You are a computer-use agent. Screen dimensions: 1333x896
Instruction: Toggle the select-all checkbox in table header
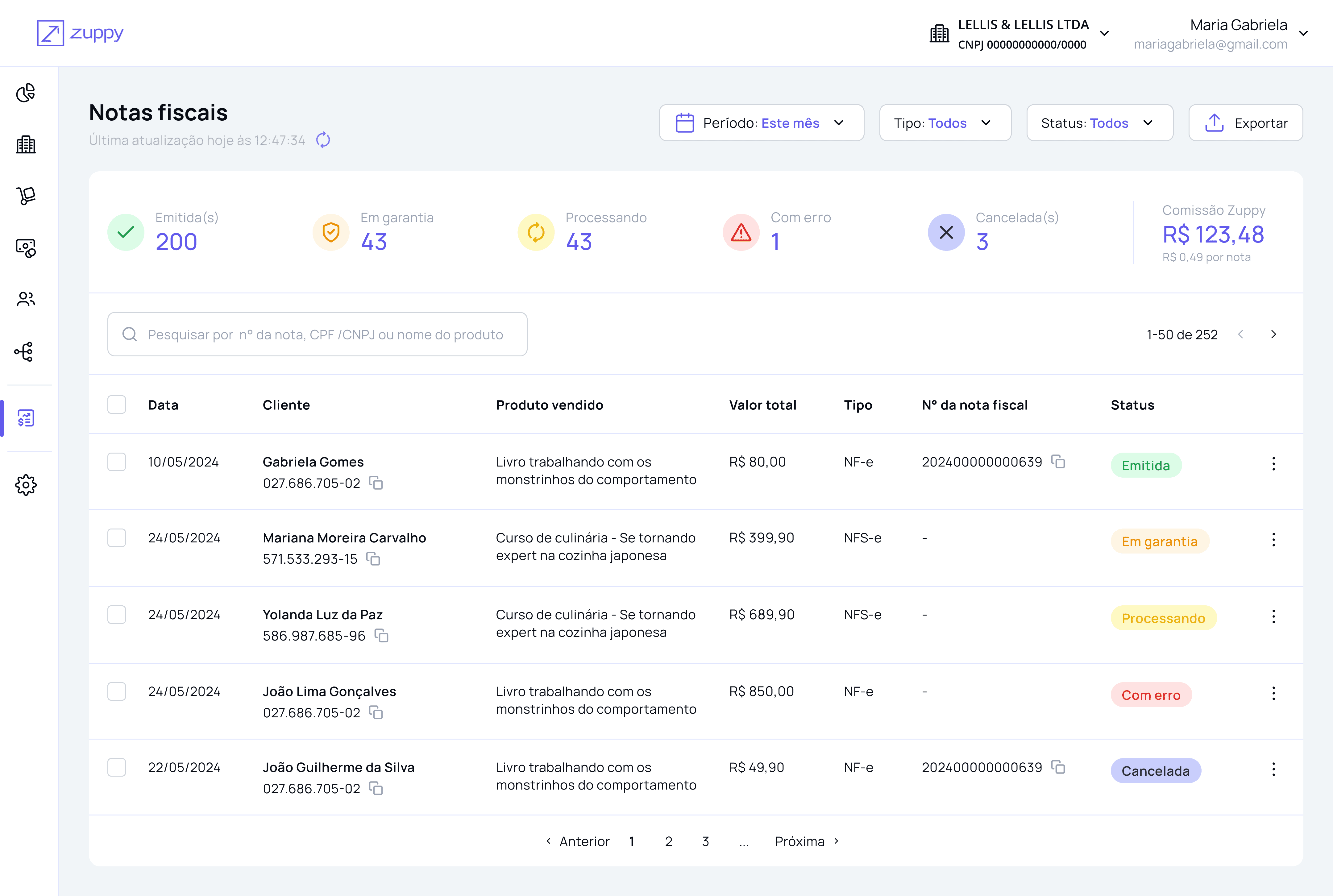tap(117, 404)
